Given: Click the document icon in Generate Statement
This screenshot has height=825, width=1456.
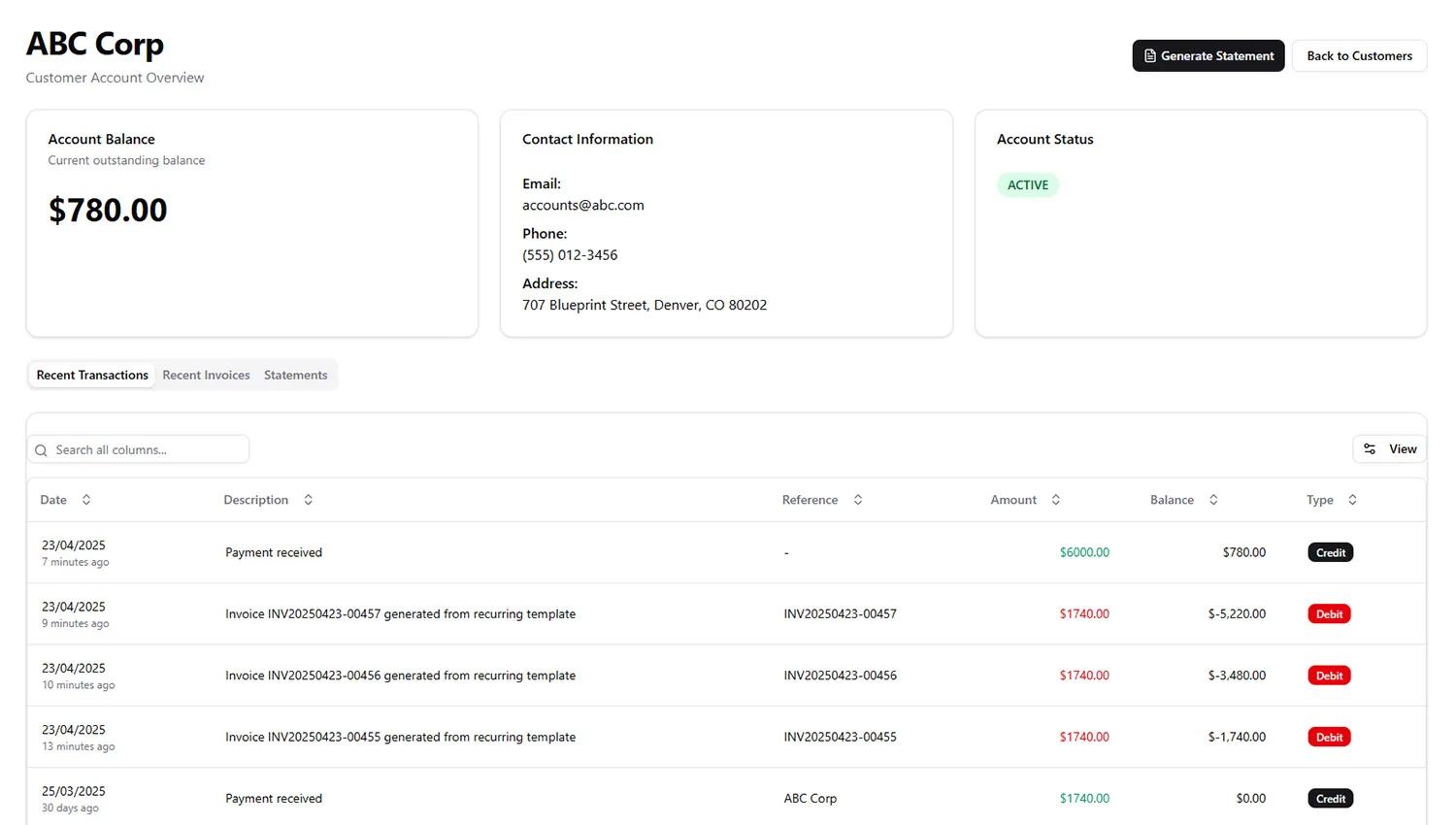Looking at the screenshot, I should [1149, 56].
